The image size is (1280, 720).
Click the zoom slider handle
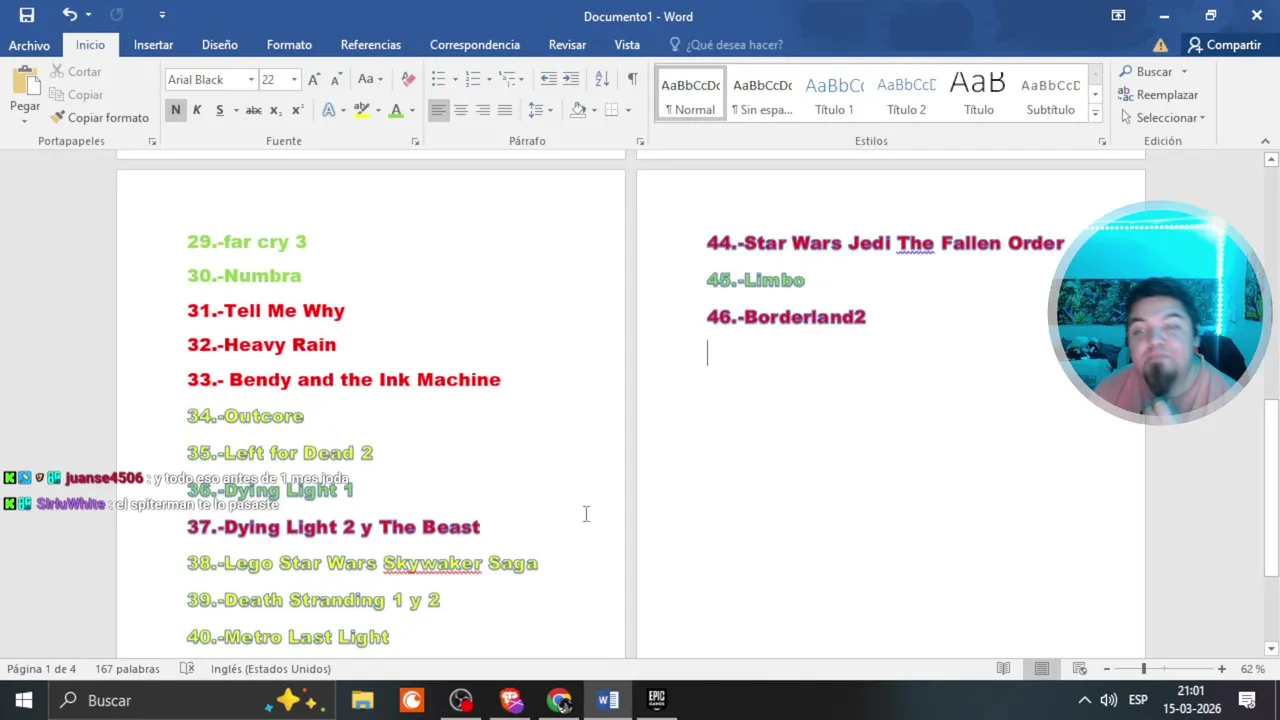pos(1143,668)
